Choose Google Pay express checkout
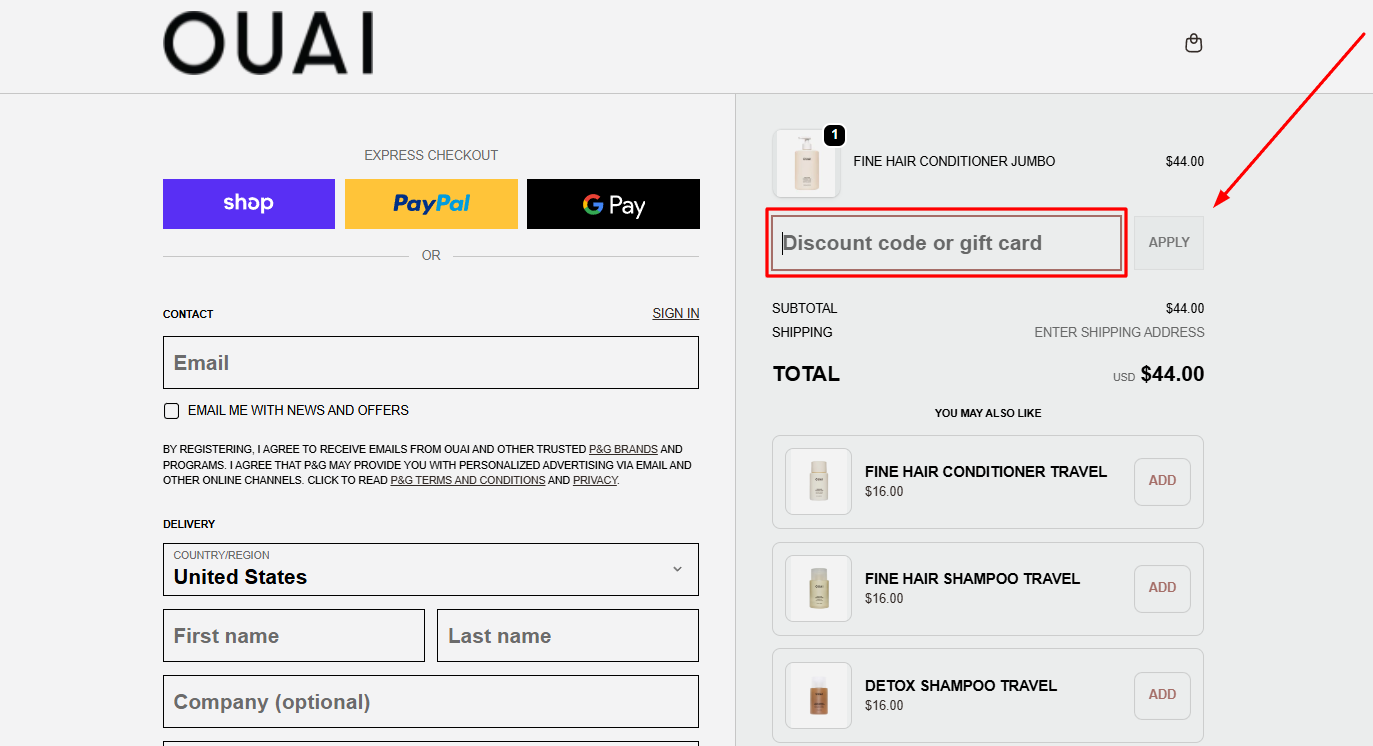Screen dimensions: 1373x746 click(613, 204)
